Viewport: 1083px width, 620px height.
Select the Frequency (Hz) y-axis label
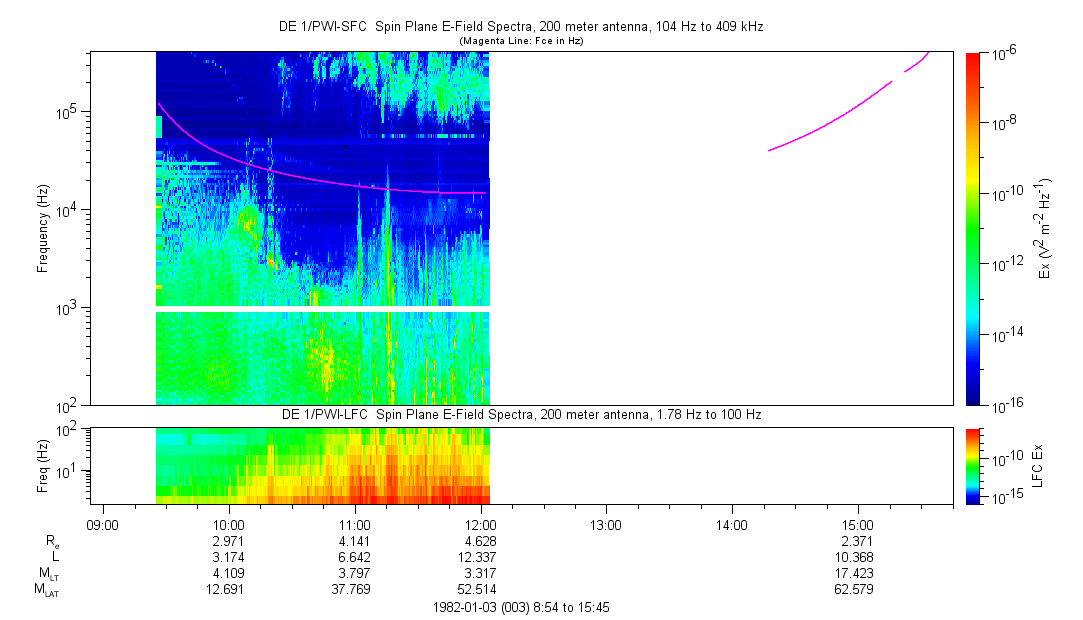43,228
